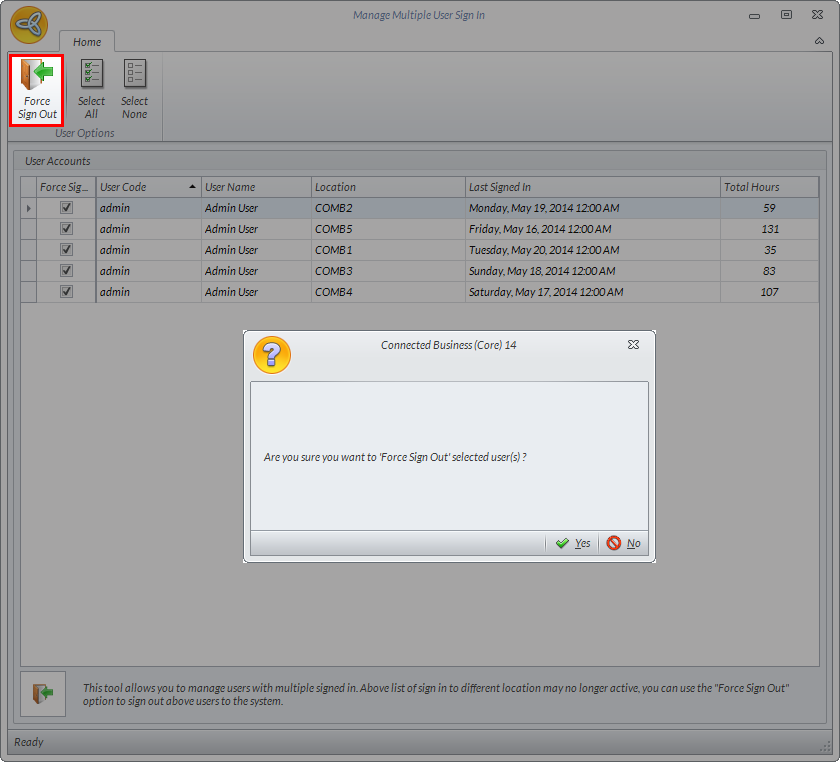The height and width of the screenshot is (762, 840).
Task: Uncheck Force Sign Out for COMB2 row
Action: click(x=66, y=208)
